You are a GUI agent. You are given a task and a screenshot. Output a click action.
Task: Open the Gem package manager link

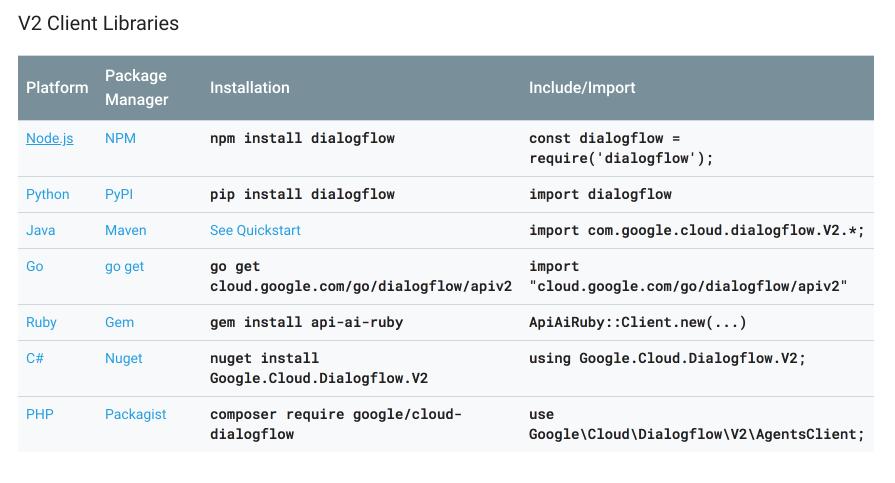pyautogui.click(x=119, y=322)
